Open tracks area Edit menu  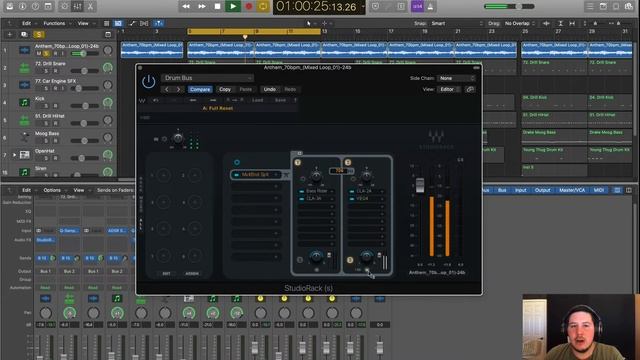pyautogui.click(x=27, y=24)
